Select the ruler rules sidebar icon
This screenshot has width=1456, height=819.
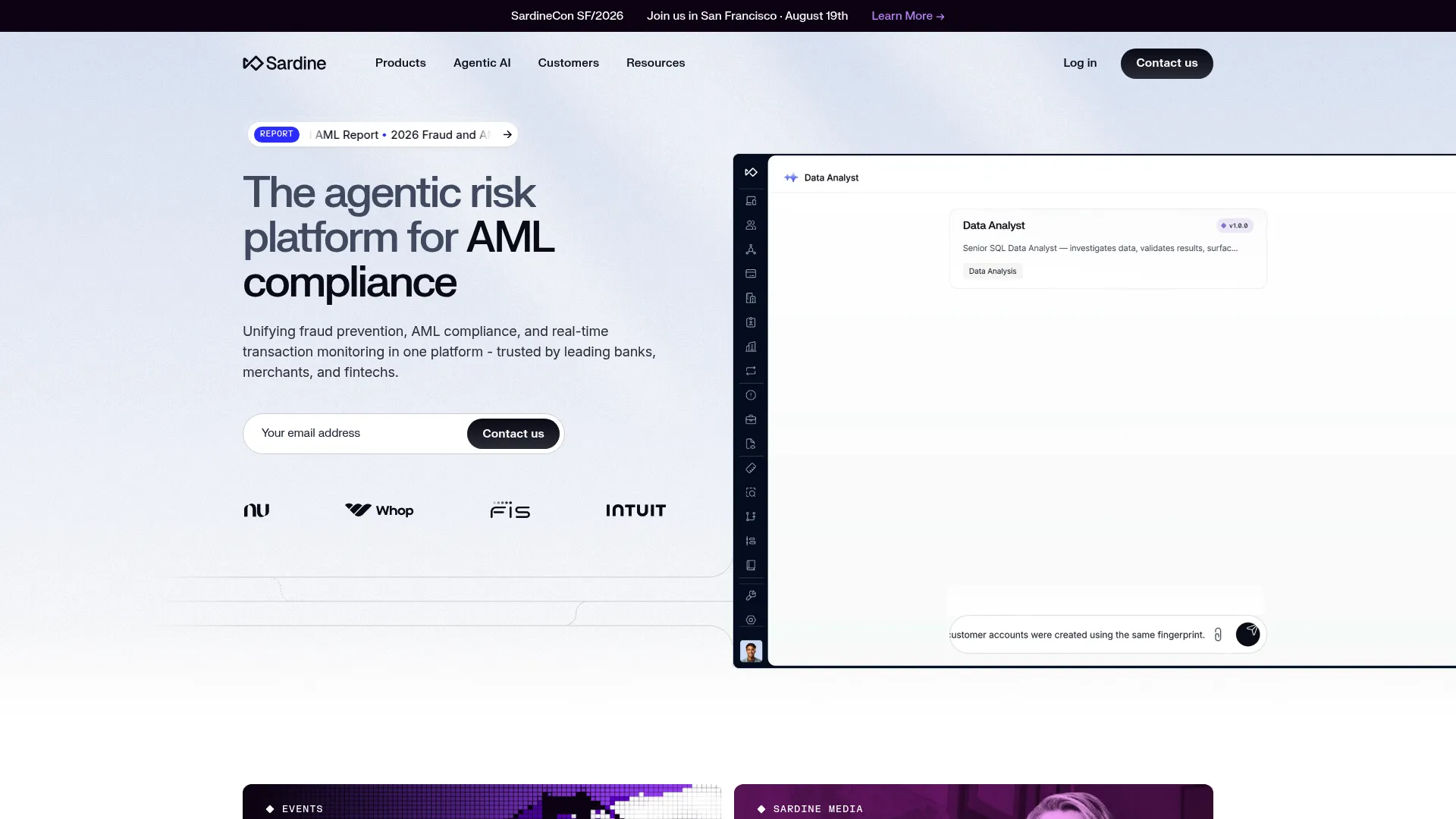point(751,468)
